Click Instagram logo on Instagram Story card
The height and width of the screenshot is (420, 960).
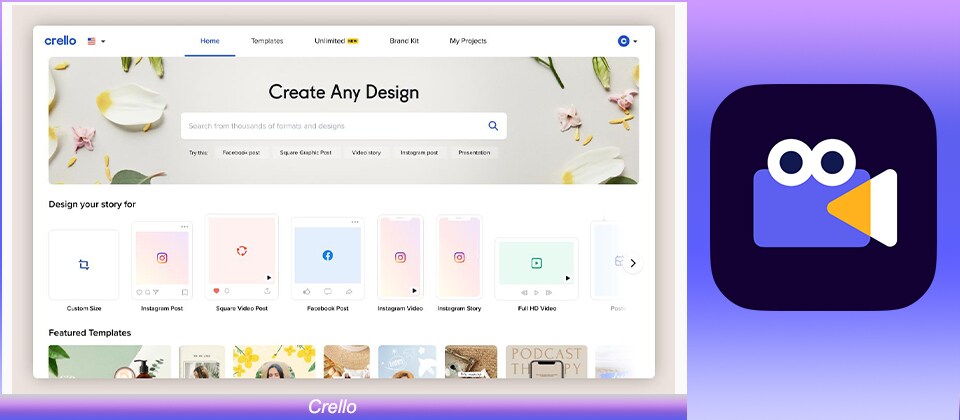coord(459,258)
